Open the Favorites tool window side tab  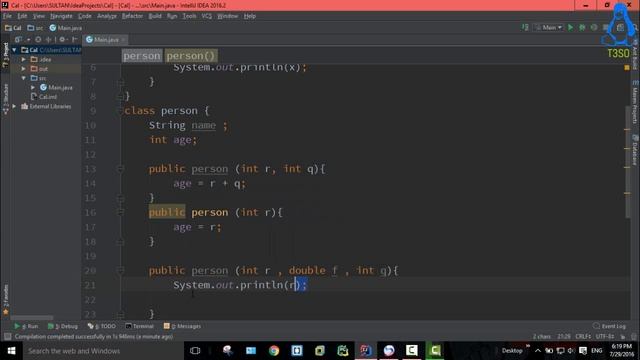[x=5, y=300]
